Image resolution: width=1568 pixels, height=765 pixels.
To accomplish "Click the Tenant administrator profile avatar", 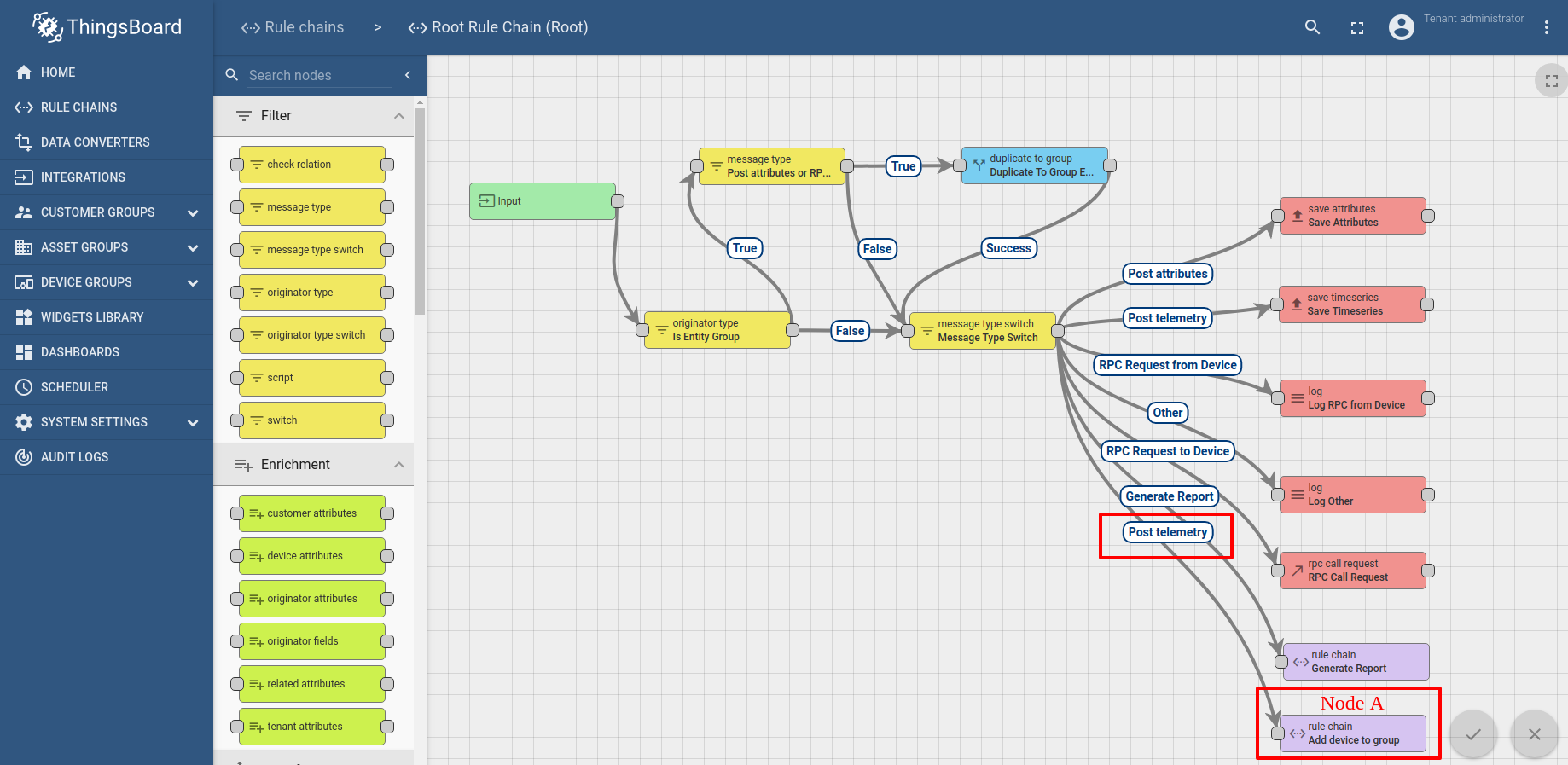I will coord(1401,27).
